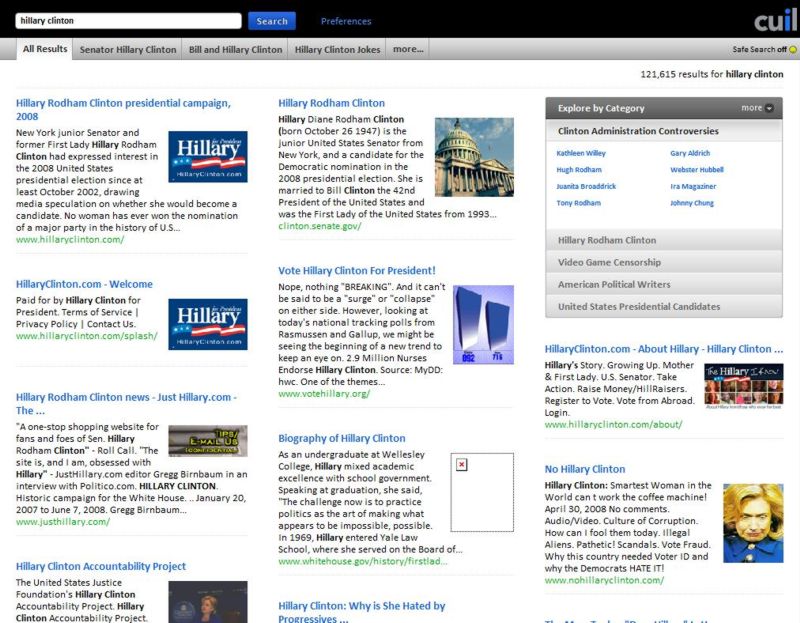Click Hillary logo thumbnail in Welcome result
The image size is (800, 623).
pos(208,324)
